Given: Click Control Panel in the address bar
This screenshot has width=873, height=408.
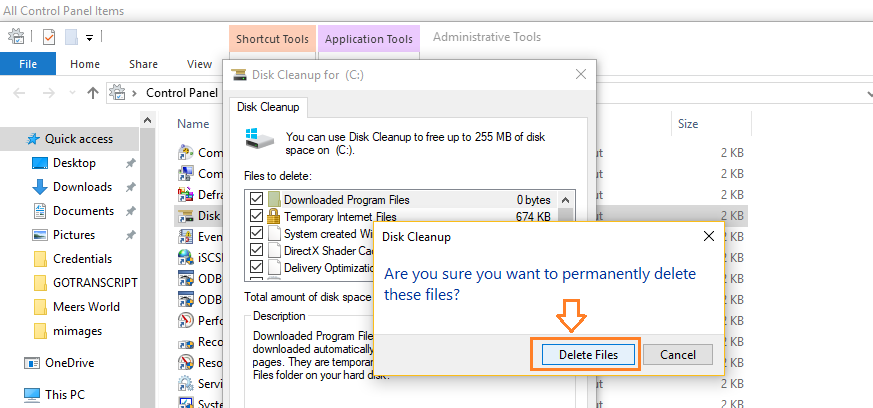Looking at the screenshot, I should point(182,92).
